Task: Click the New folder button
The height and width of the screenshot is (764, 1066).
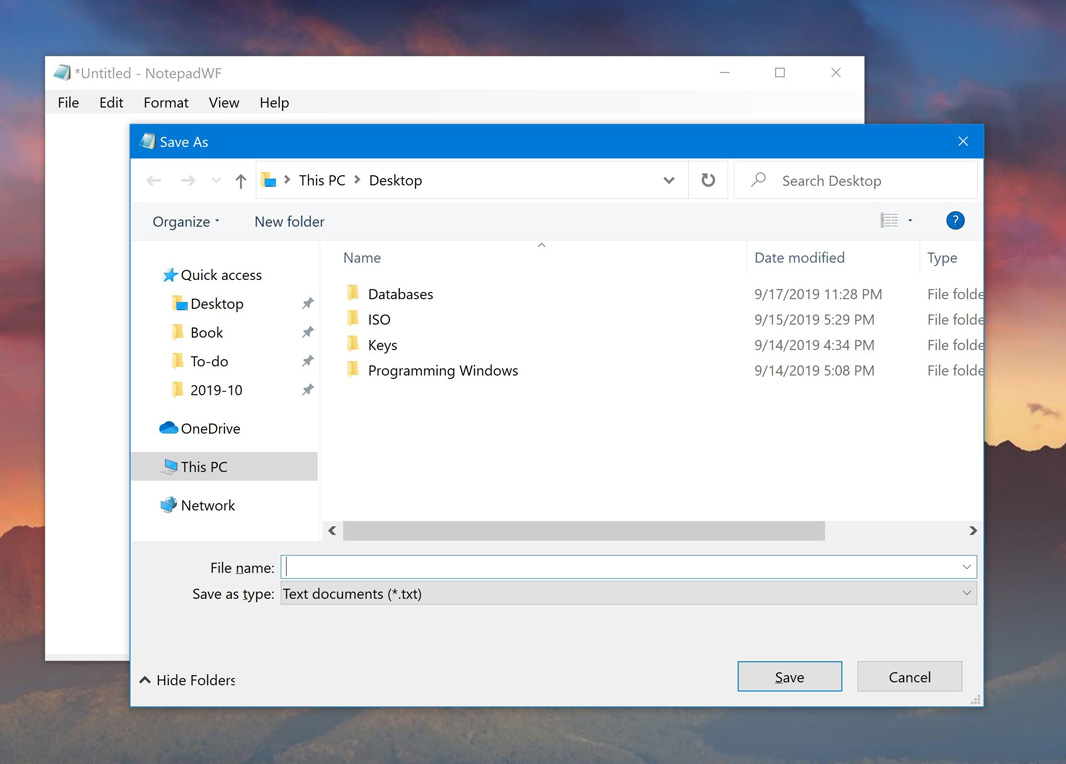Action: pos(289,222)
